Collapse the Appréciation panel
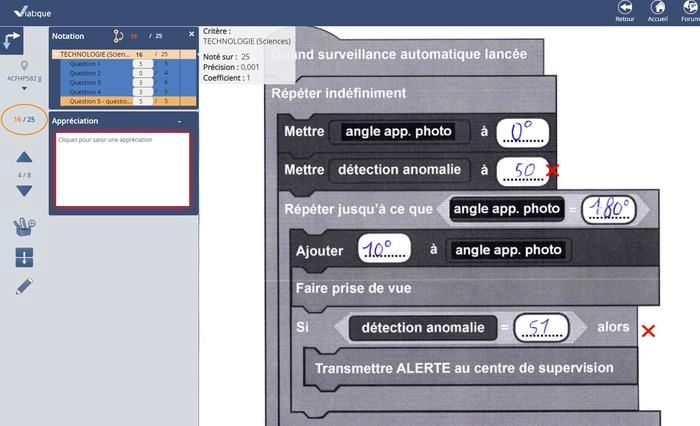 179,121
